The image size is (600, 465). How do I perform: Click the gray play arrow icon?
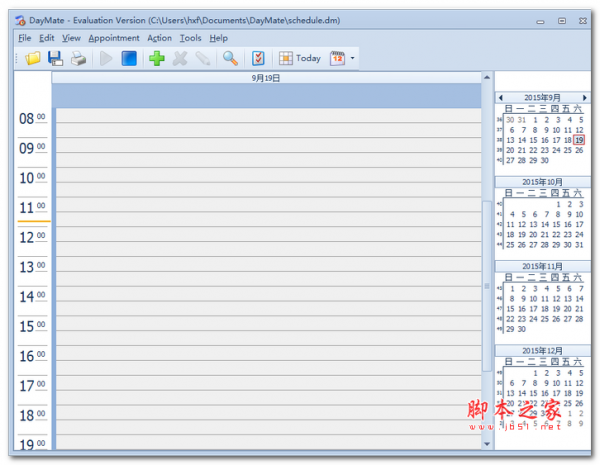click(106, 59)
